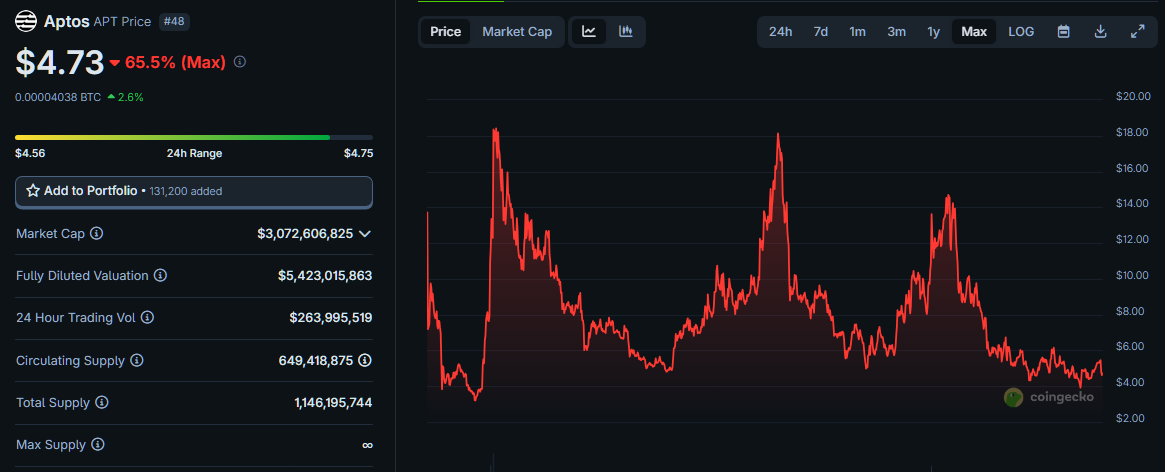Image resolution: width=1165 pixels, height=472 pixels.
Task: Open info icon next to 65.5% (Max)
Action: pos(240,62)
